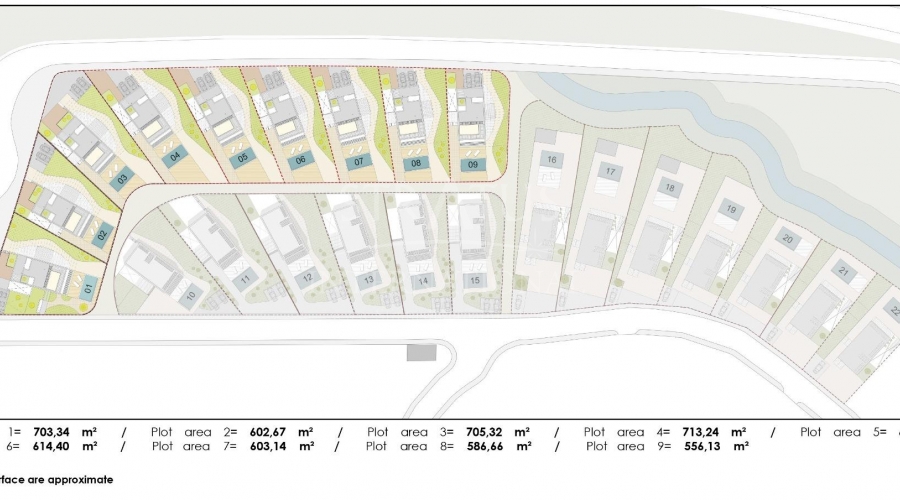
Task: Select plot number 14 label
Action: [423, 281]
